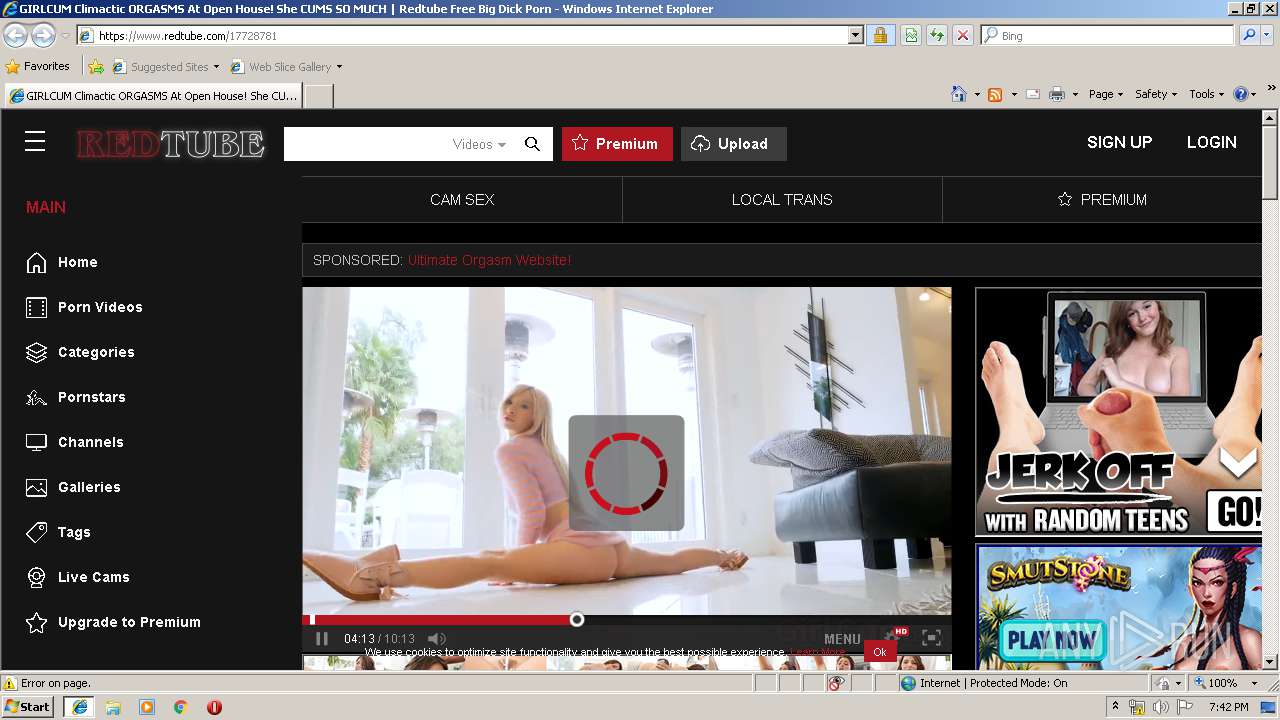Select Categories in the sidebar

[80, 352]
